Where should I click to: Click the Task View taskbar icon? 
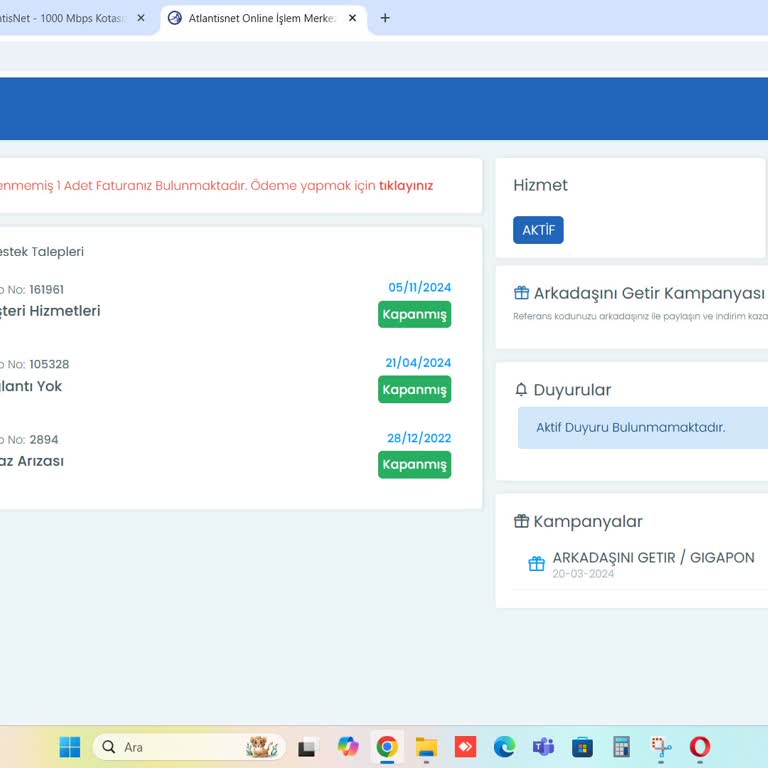pyautogui.click(x=309, y=747)
